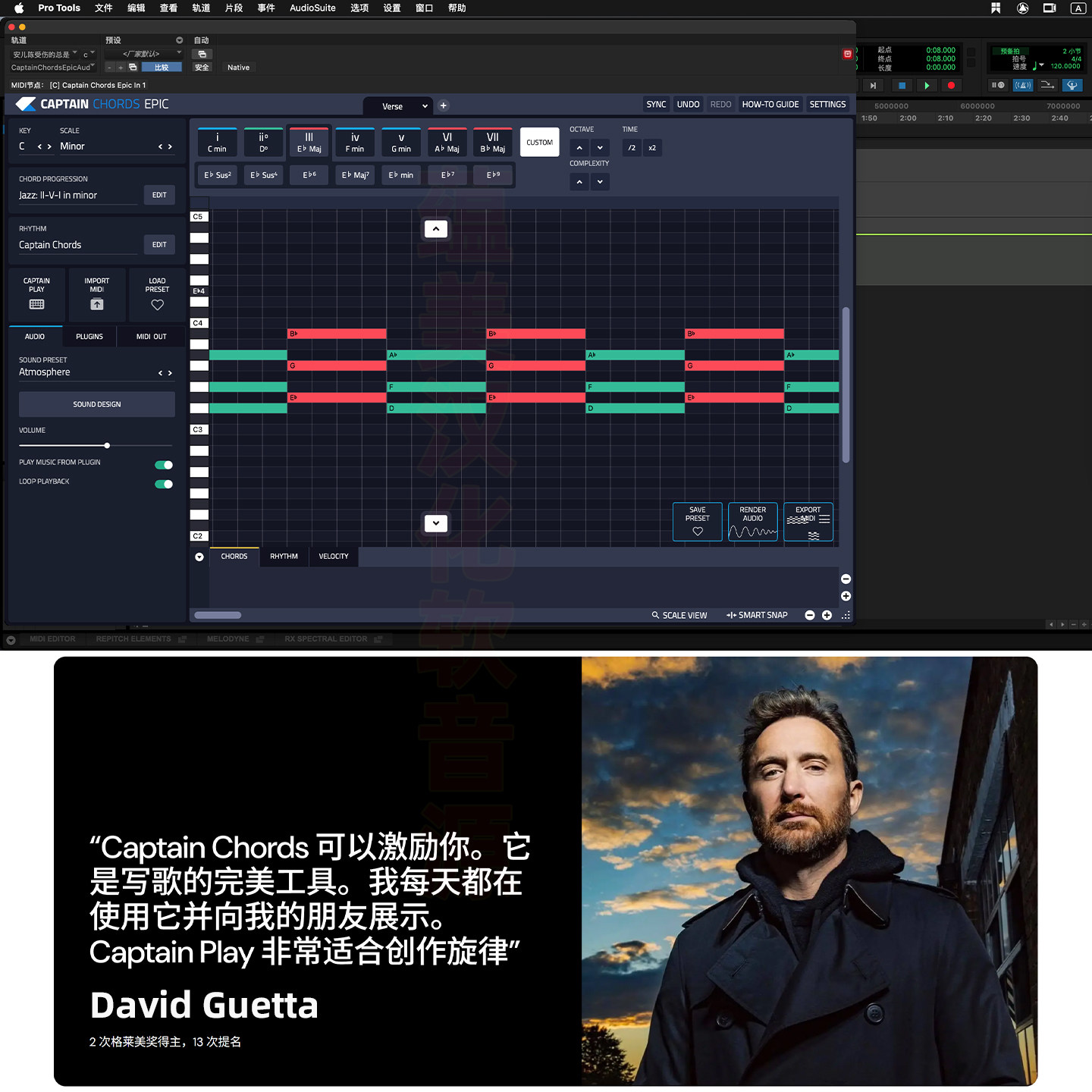Enable the Custom chord button
This screenshot has width=1092, height=1092.
pyautogui.click(x=540, y=142)
